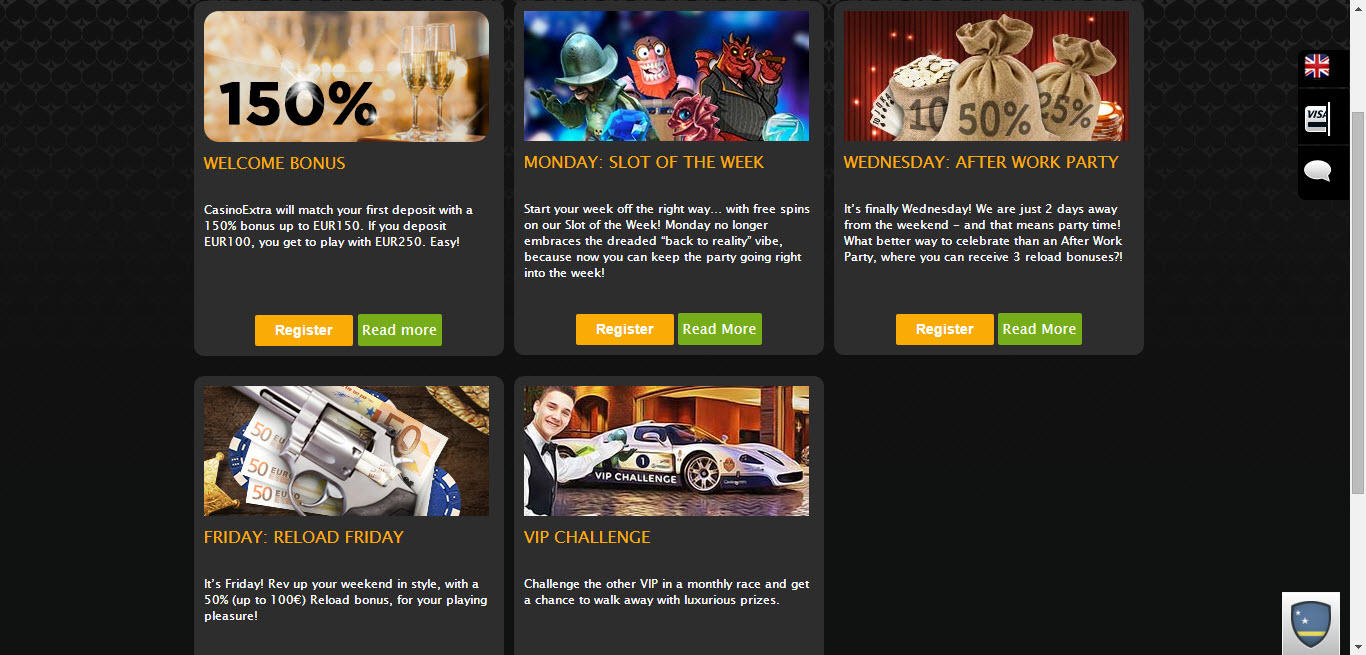Screen dimensions: 1366x655
Task: Click Register under Wednesday After Work Party
Action: (945, 329)
